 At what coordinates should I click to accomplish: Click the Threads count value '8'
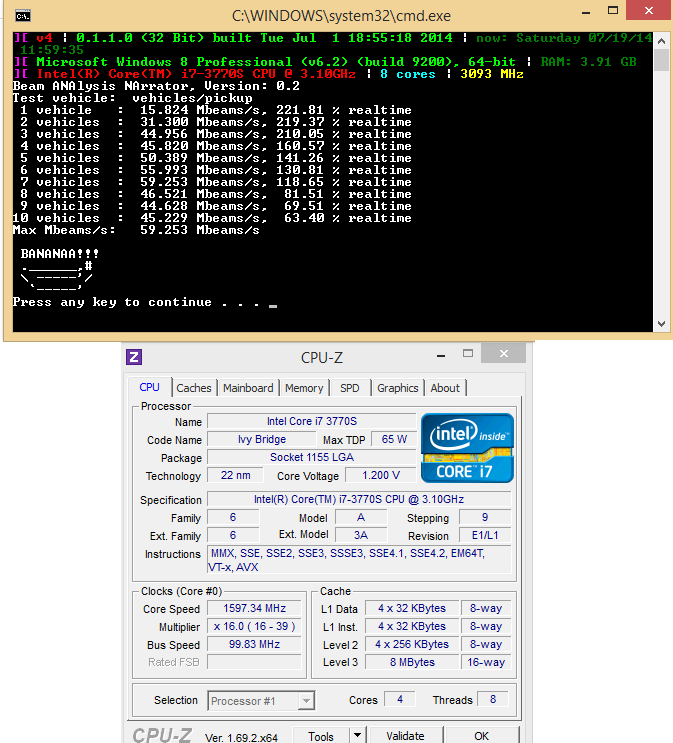click(493, 699)
